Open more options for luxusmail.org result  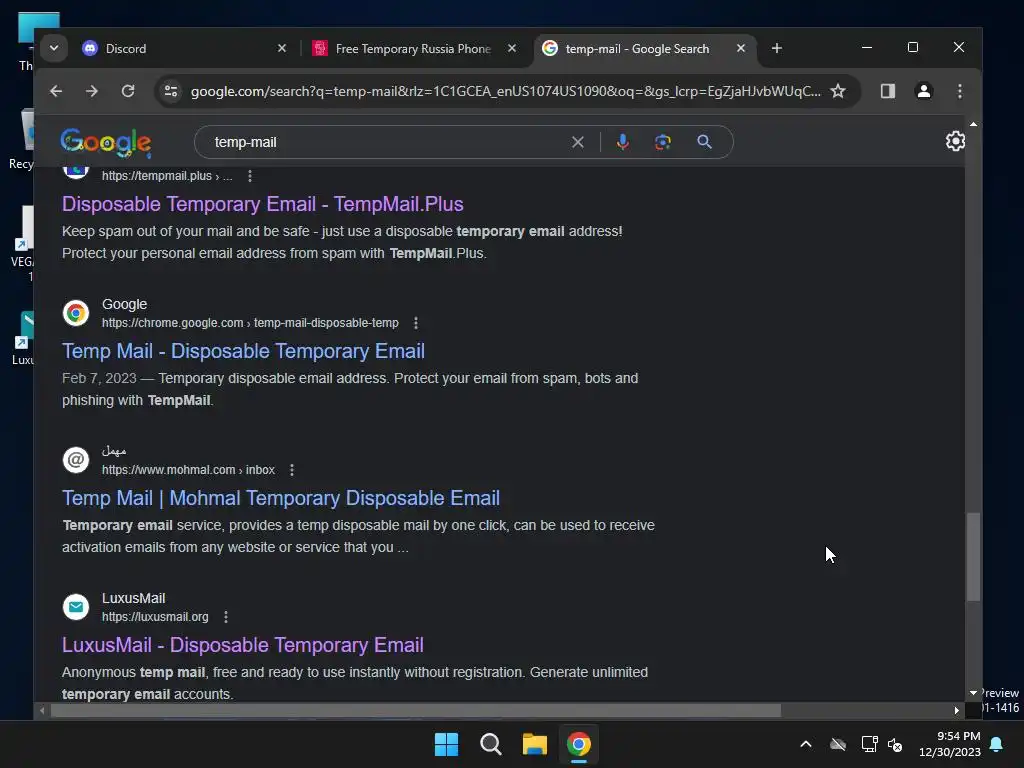[226, 616]
